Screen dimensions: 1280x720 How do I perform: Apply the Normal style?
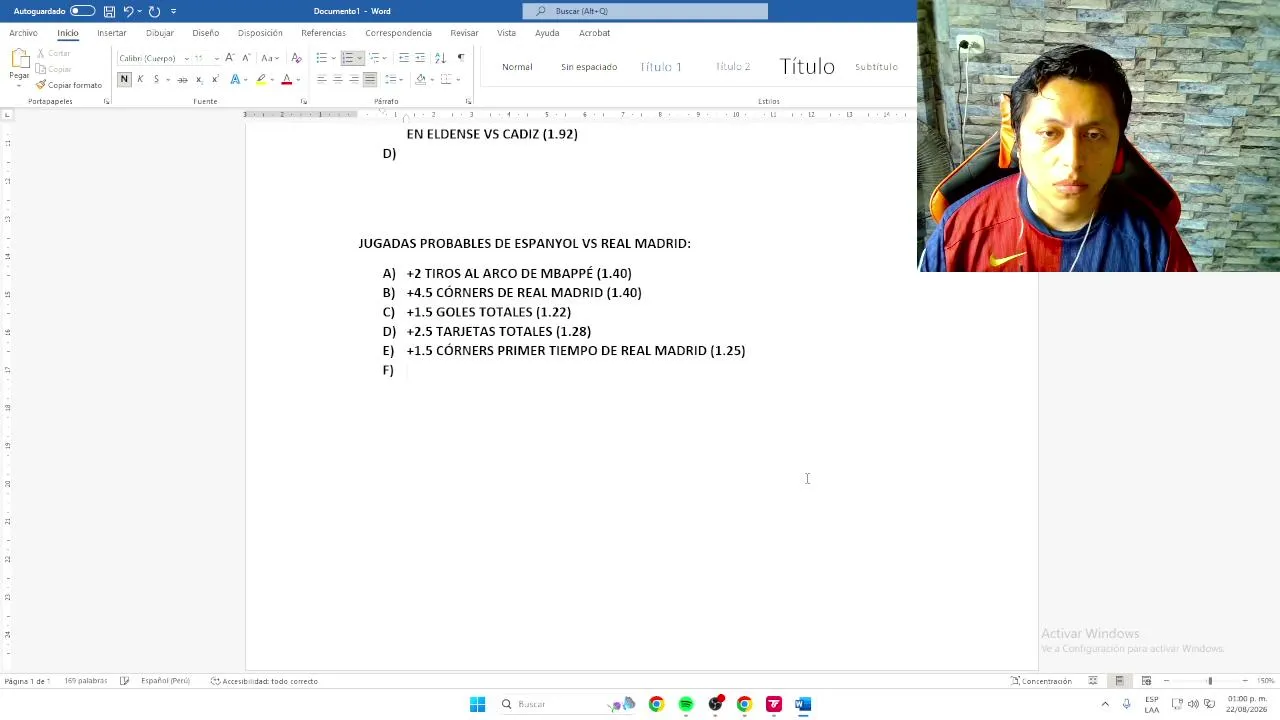point(517,67)
